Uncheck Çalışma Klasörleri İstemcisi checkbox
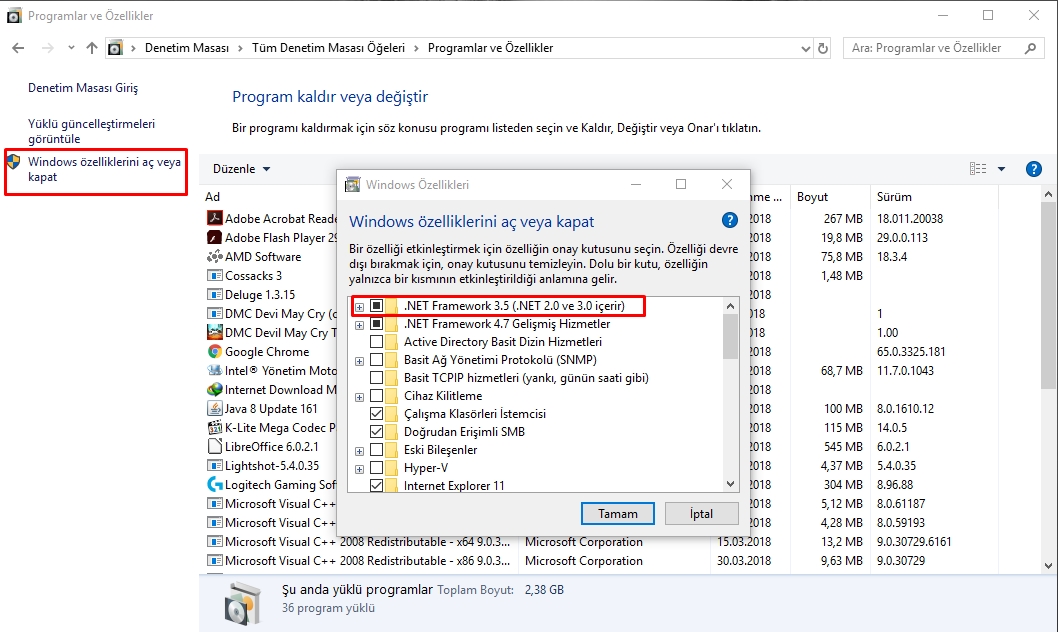 click(x=377, y=413)
